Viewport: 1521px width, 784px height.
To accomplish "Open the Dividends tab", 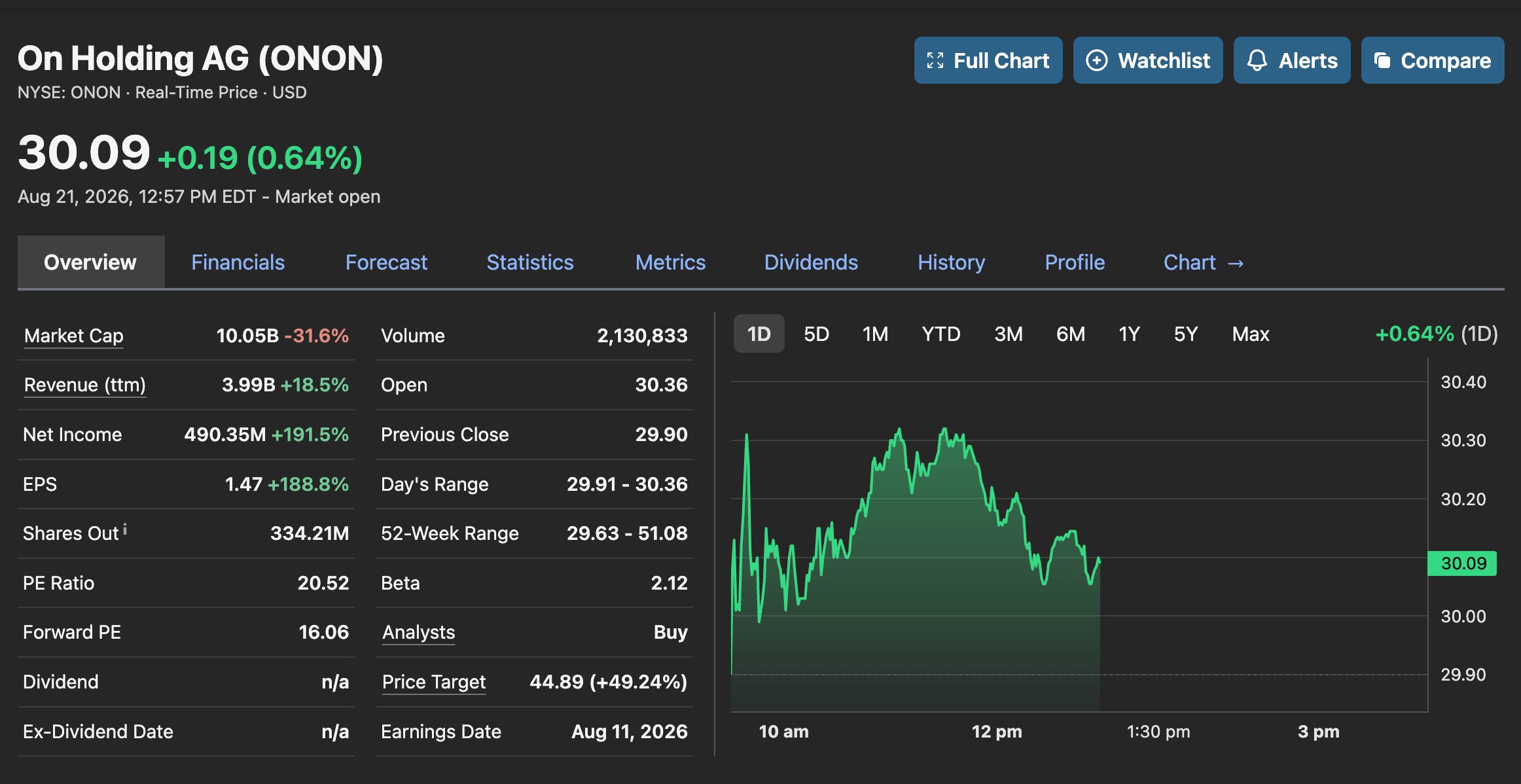I will point(811,262).
